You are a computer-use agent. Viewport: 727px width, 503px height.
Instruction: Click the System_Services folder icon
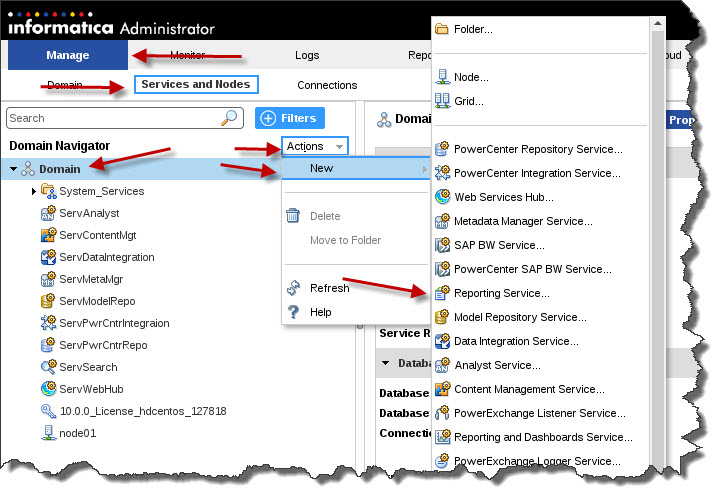tap(48, 191)
